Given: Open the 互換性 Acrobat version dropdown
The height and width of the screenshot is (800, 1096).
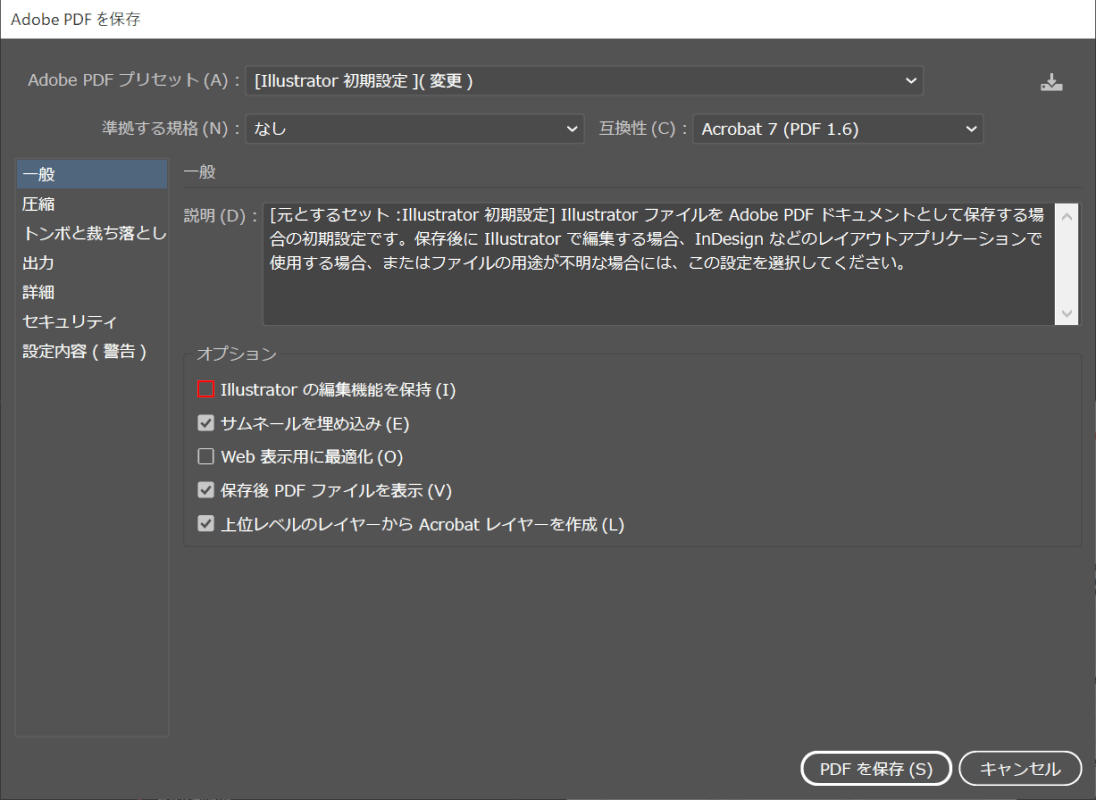Looking at the screenshot, I should 837,129.
